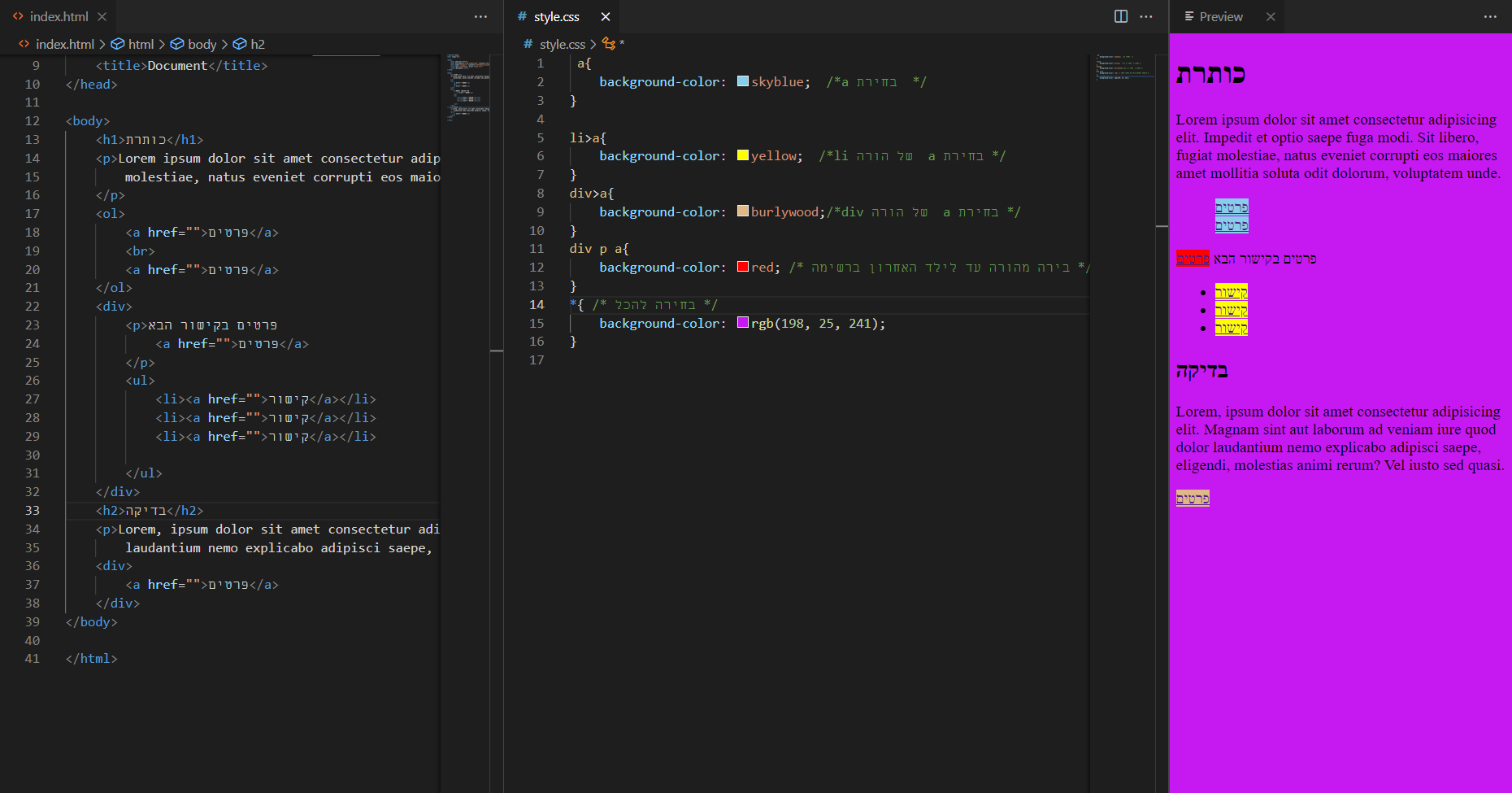1512x793 pixels.
Task: Open the h2 breadcrumb dropdown
Action: (257, 44)
